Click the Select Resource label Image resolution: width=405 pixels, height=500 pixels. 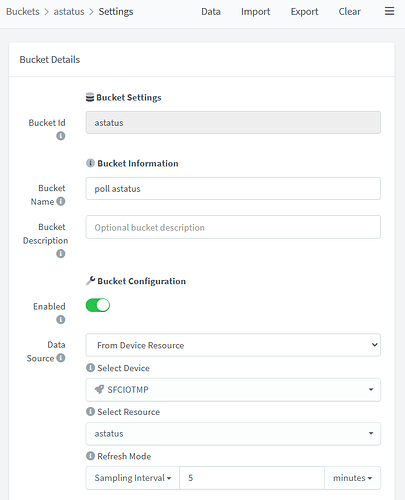click(128, 412)
